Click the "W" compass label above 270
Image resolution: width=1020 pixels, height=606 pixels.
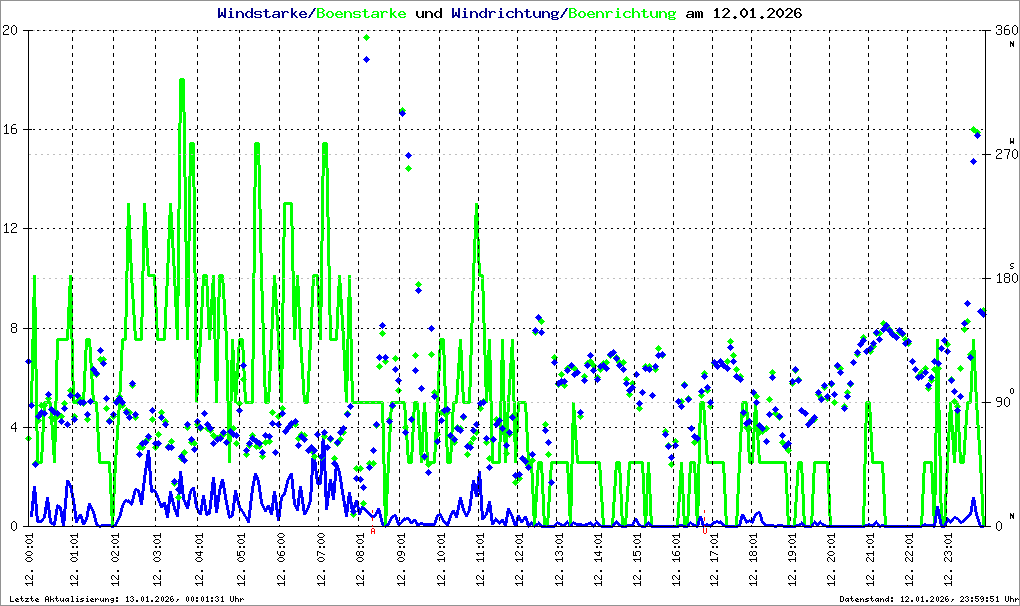[x=1012, y=140]
